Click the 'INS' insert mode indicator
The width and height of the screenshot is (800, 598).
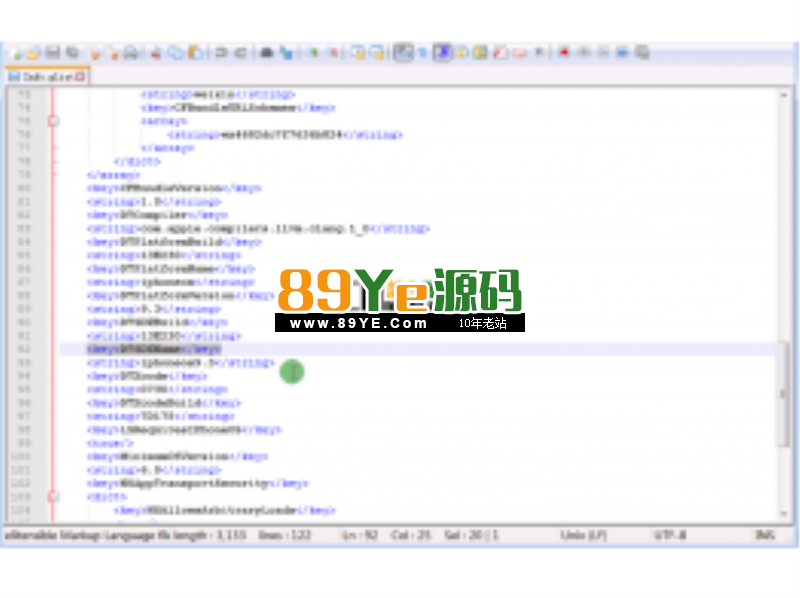[765, 535]
